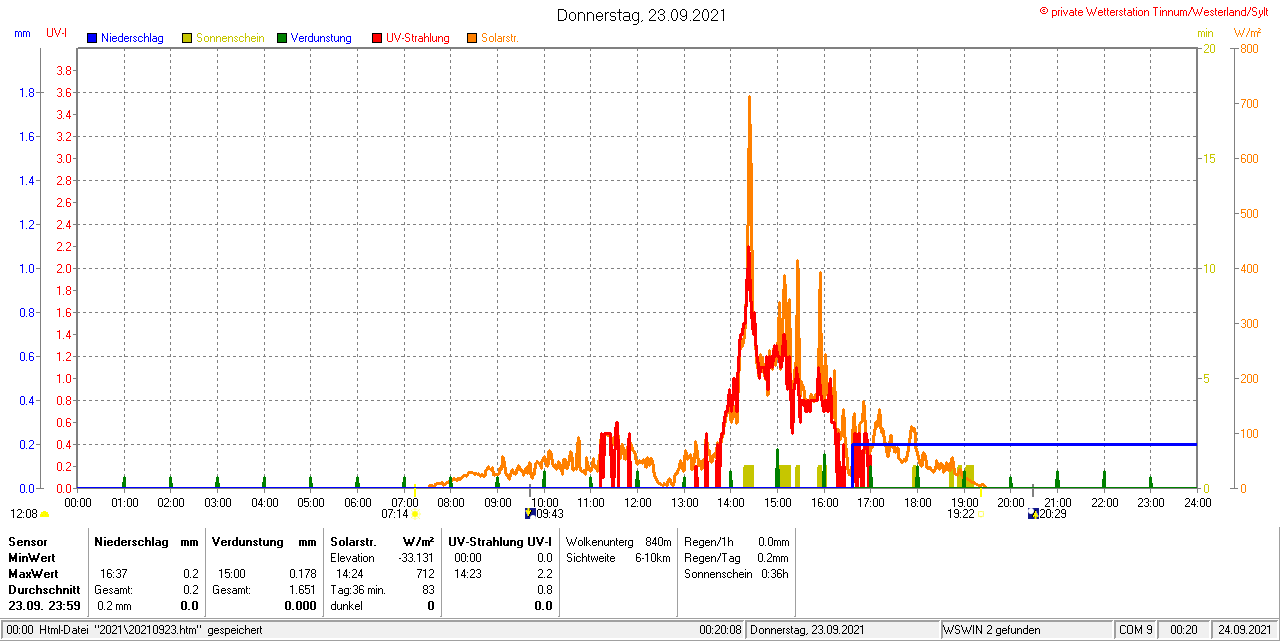
Task: Click the mm axis unit label
Action: (x=23, y=33)
